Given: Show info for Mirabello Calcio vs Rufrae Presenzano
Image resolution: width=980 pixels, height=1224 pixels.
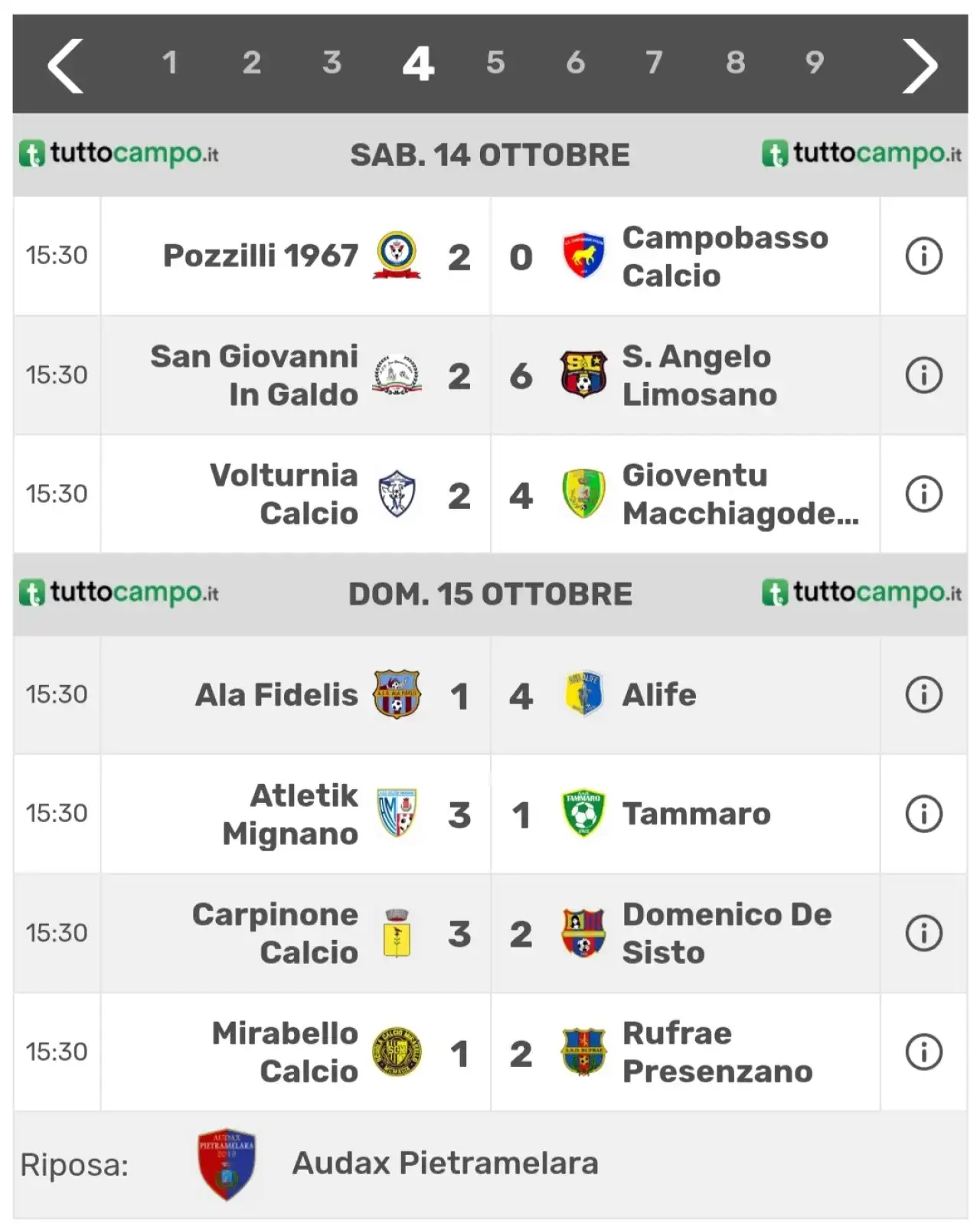Looking at the screenshot, I should (923, 1052).
